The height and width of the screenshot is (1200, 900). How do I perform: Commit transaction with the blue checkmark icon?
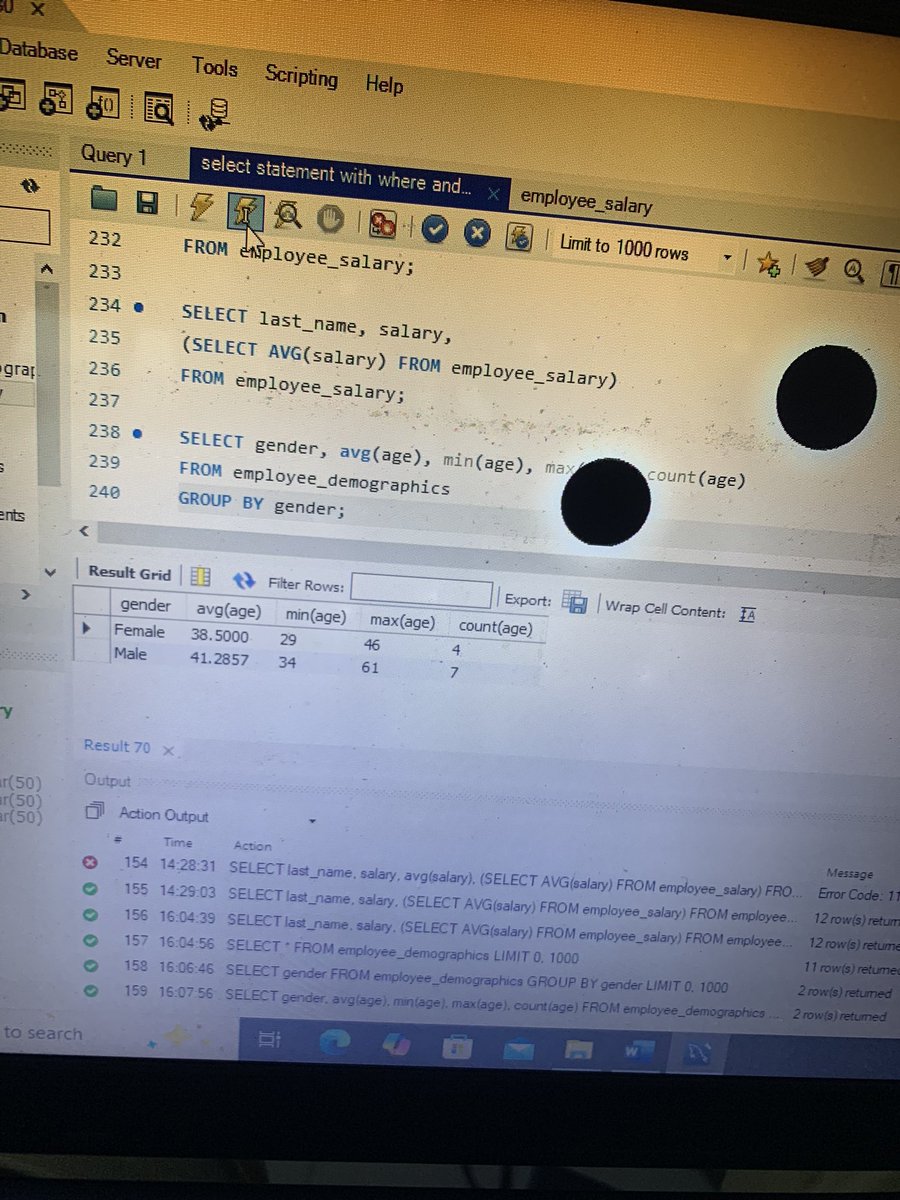pos(434,229)
